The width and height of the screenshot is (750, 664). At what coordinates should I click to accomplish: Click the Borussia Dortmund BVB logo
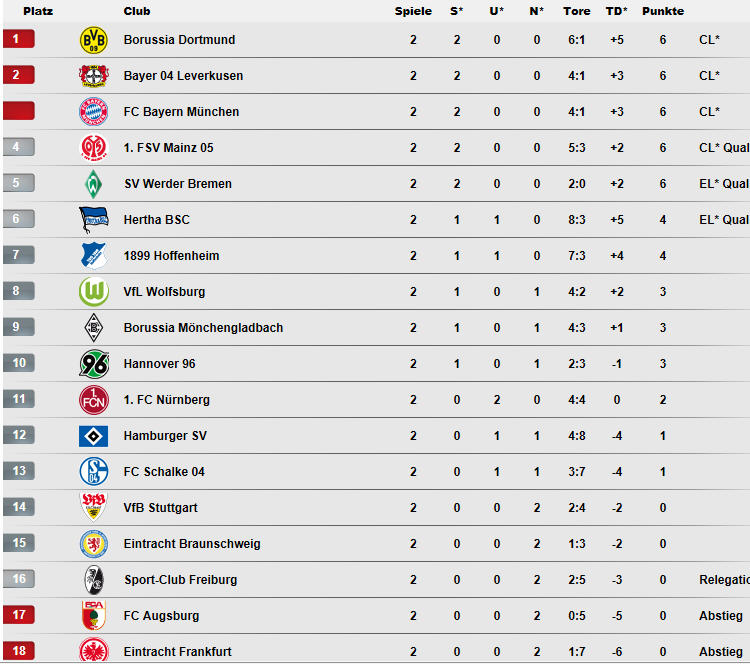tap(93, 40)
